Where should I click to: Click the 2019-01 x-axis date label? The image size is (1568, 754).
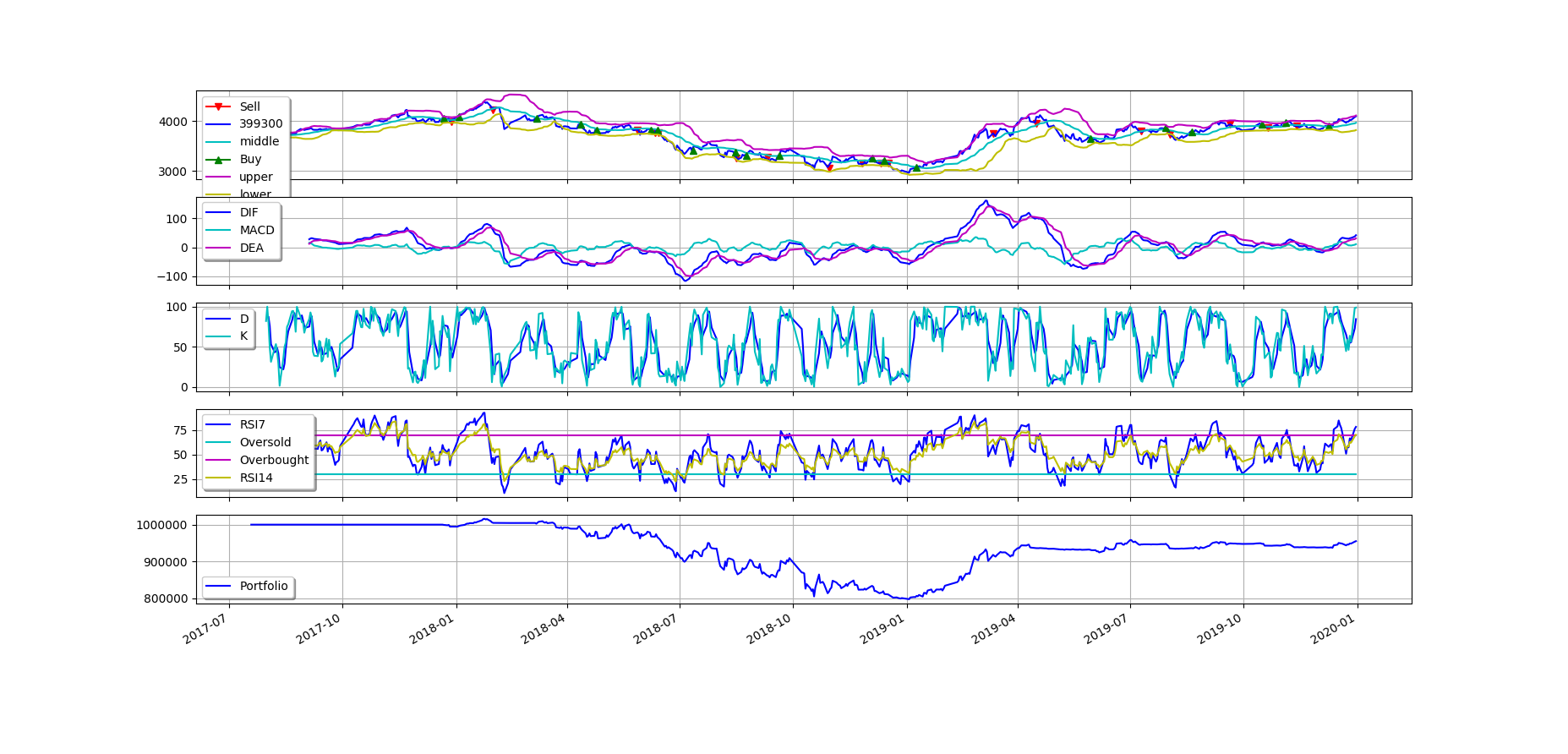883,630
